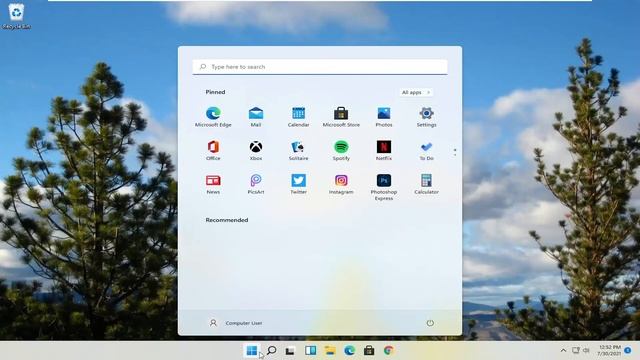Open Widgets from the taskbar
The width and height of the screenshot is (640, 360).
point(310,350)
